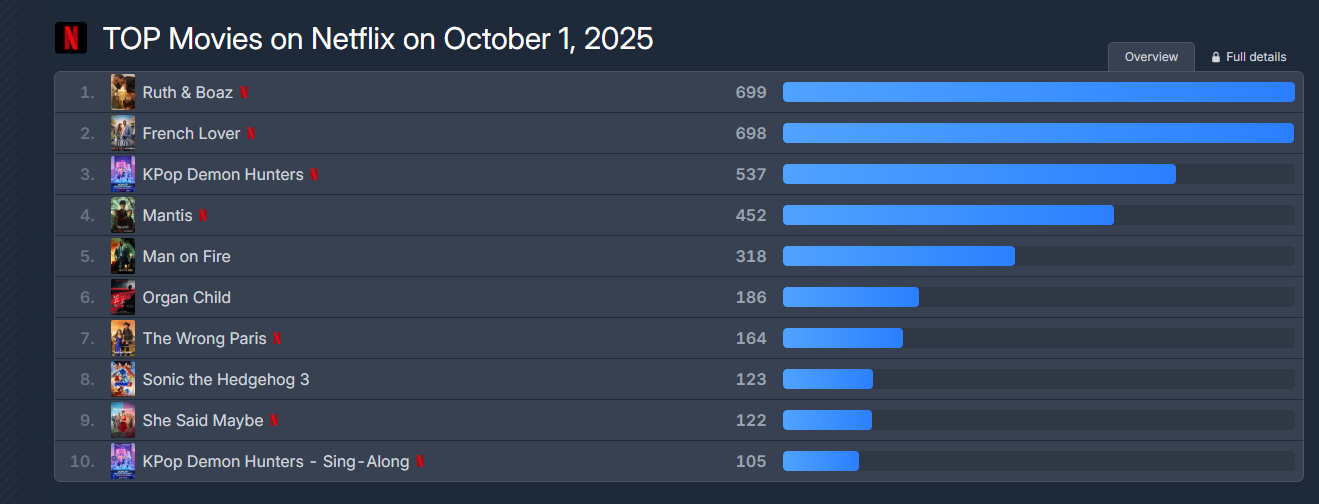This screenshot has width=1319, height=504.
Task: Open the Ruth & Boaz movie link
Action: 187,93
